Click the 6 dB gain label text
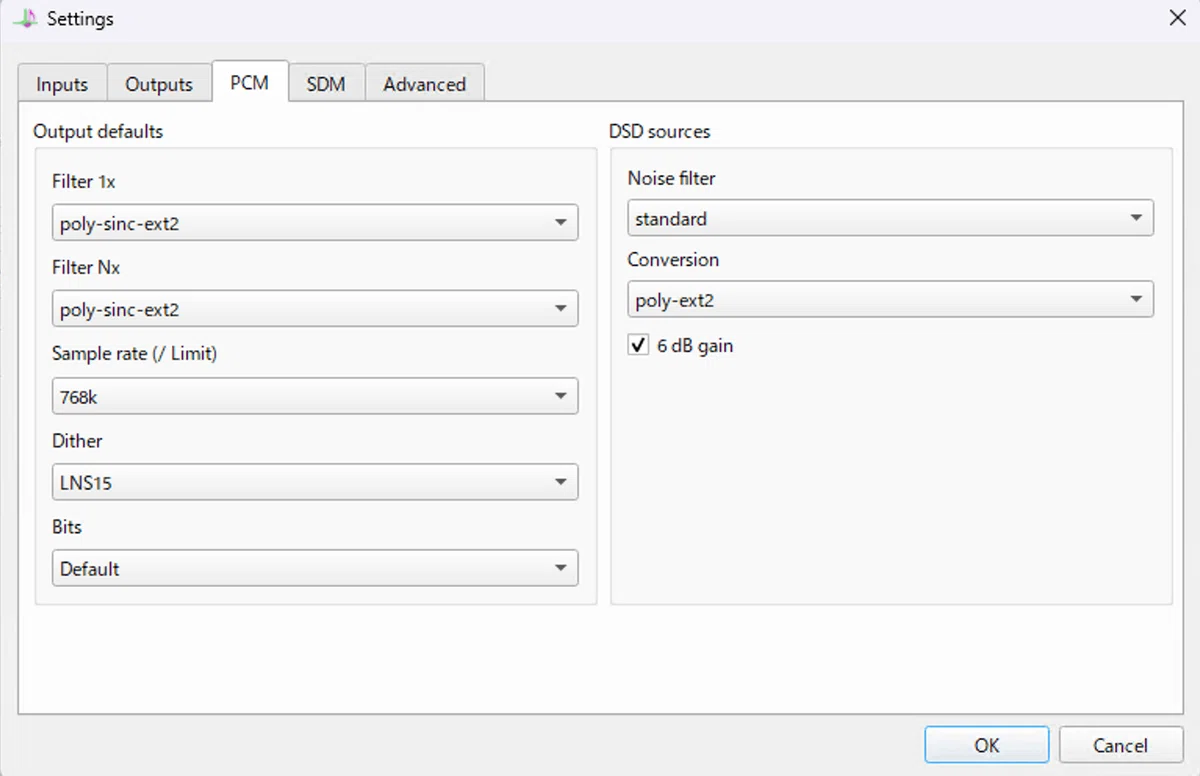 click(x=695, y=346)
